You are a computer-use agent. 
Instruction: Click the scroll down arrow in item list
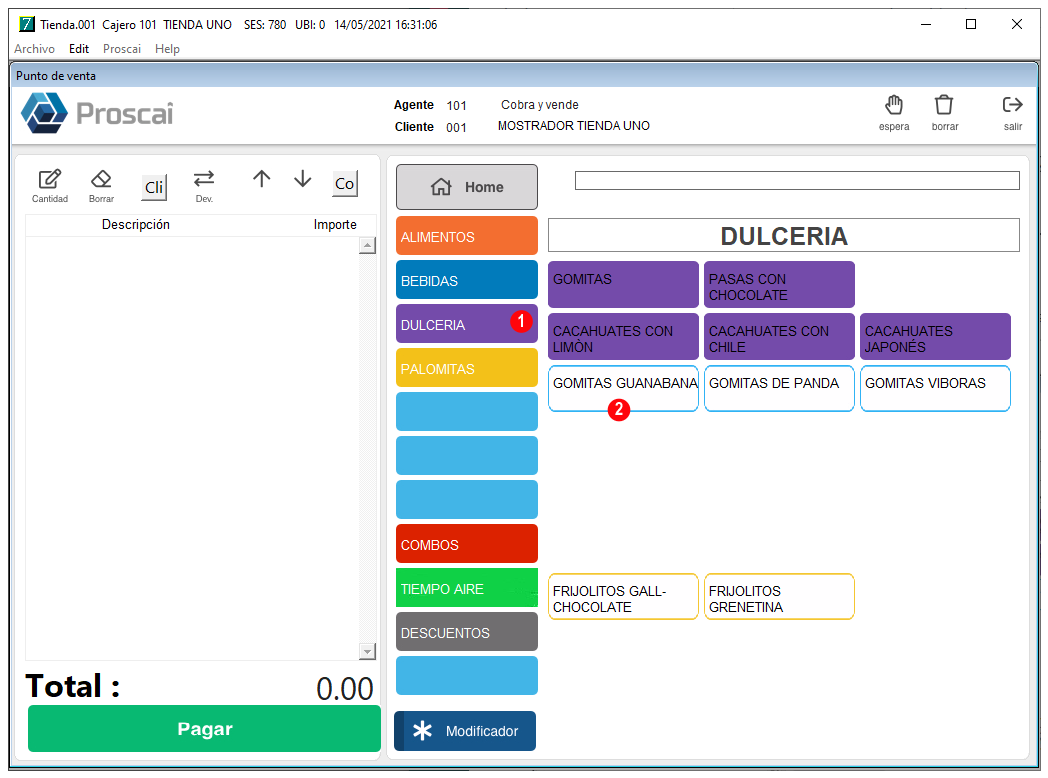[368, 651]
